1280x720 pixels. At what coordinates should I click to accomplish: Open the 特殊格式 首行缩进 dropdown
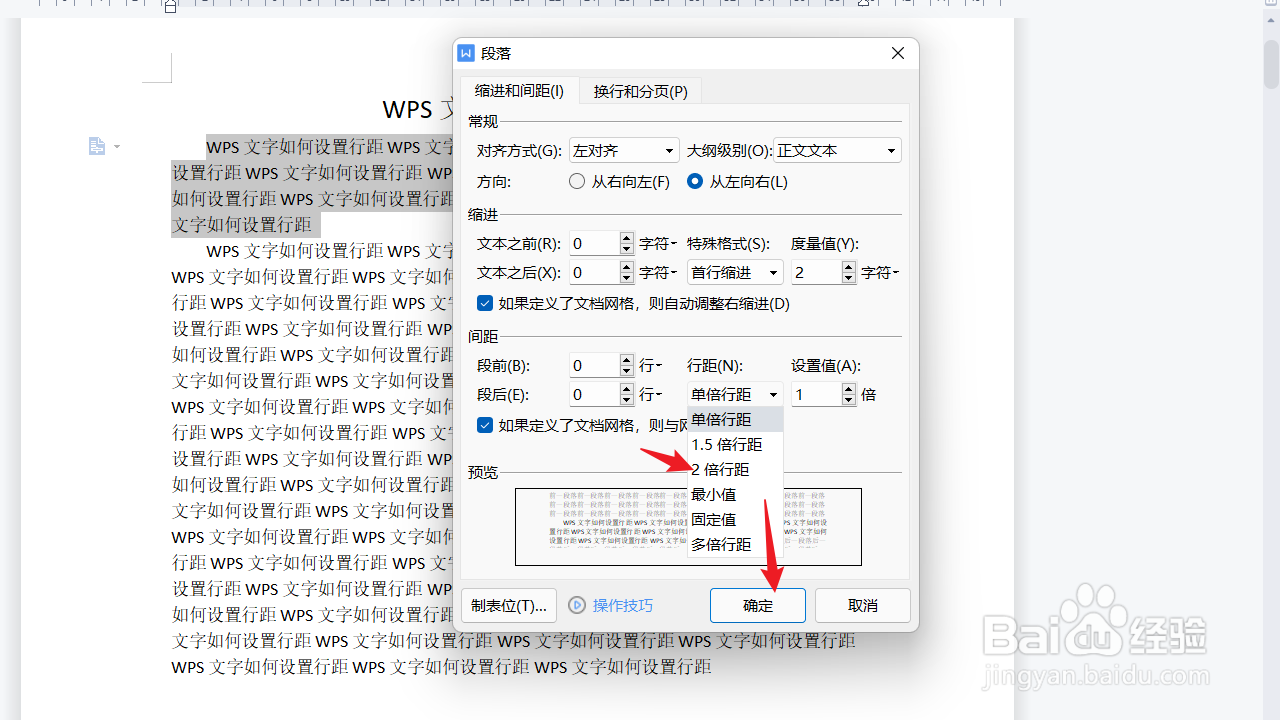(x=735, y=272)
